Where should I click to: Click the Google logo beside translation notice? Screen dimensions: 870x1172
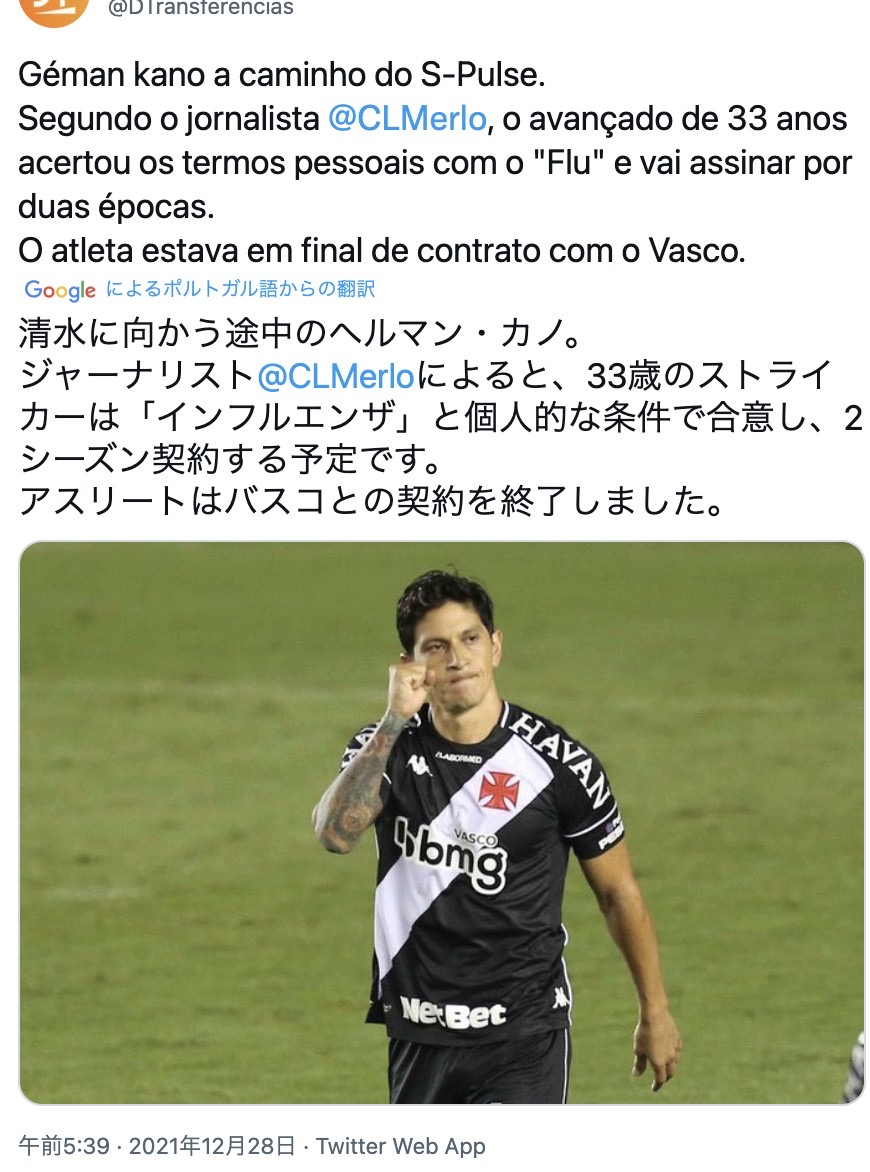click(x=60, y=289)
